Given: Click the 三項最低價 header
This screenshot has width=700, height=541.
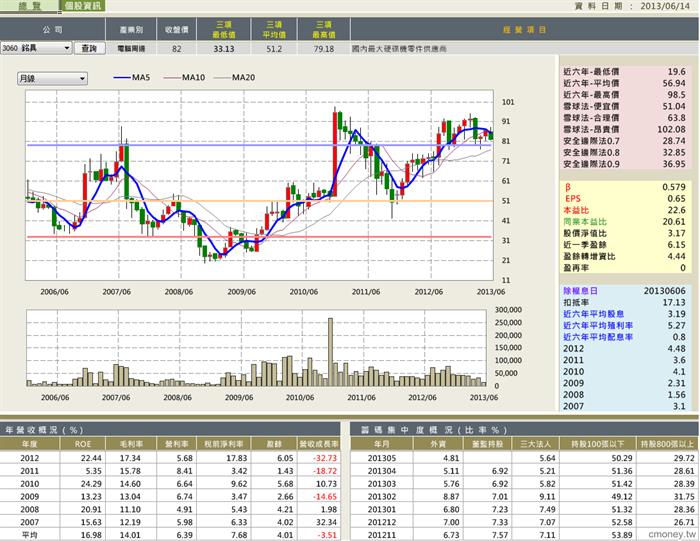Looking at the screenshot, I should coord(224,29).
